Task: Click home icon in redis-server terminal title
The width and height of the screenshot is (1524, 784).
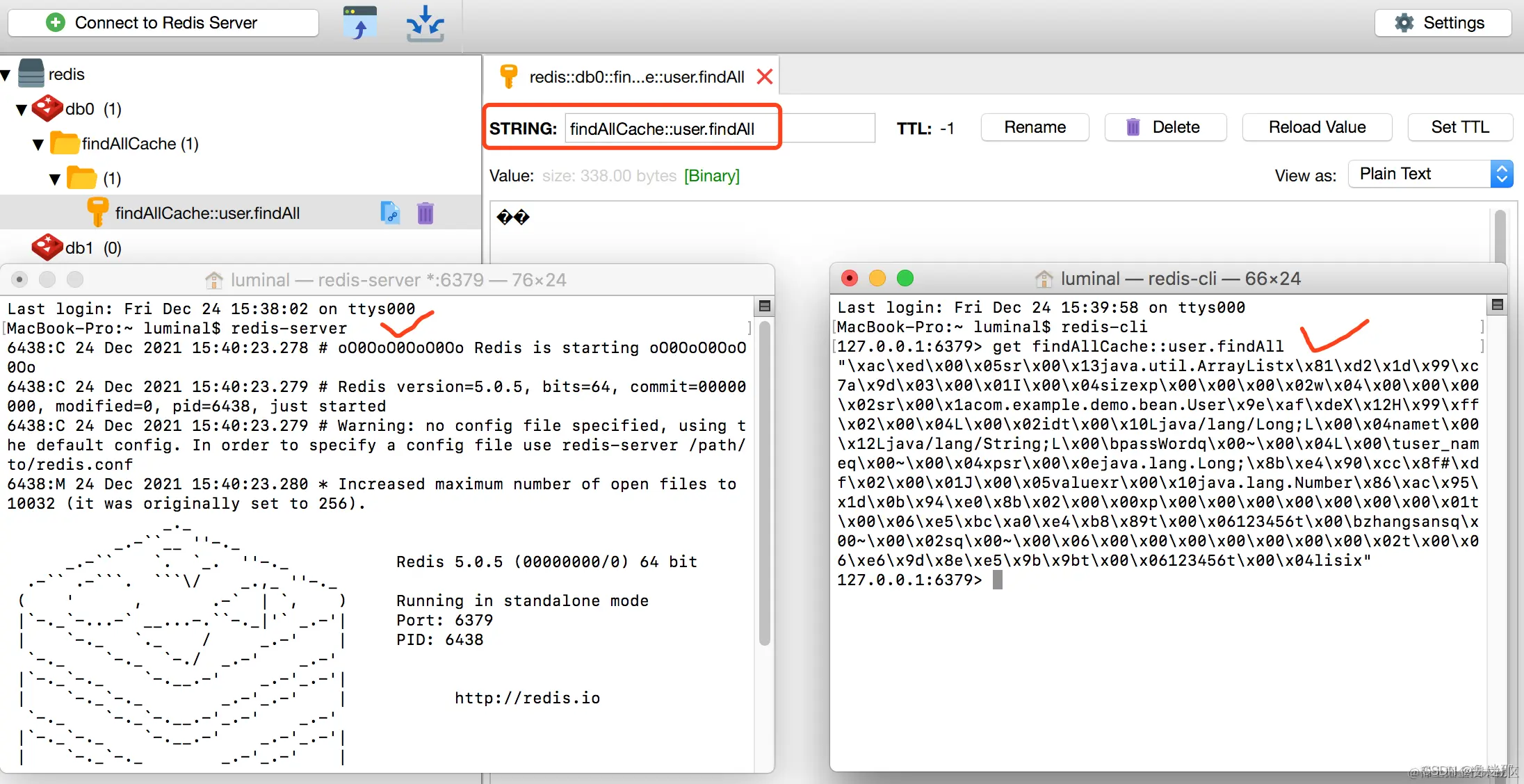Action: 214,279
